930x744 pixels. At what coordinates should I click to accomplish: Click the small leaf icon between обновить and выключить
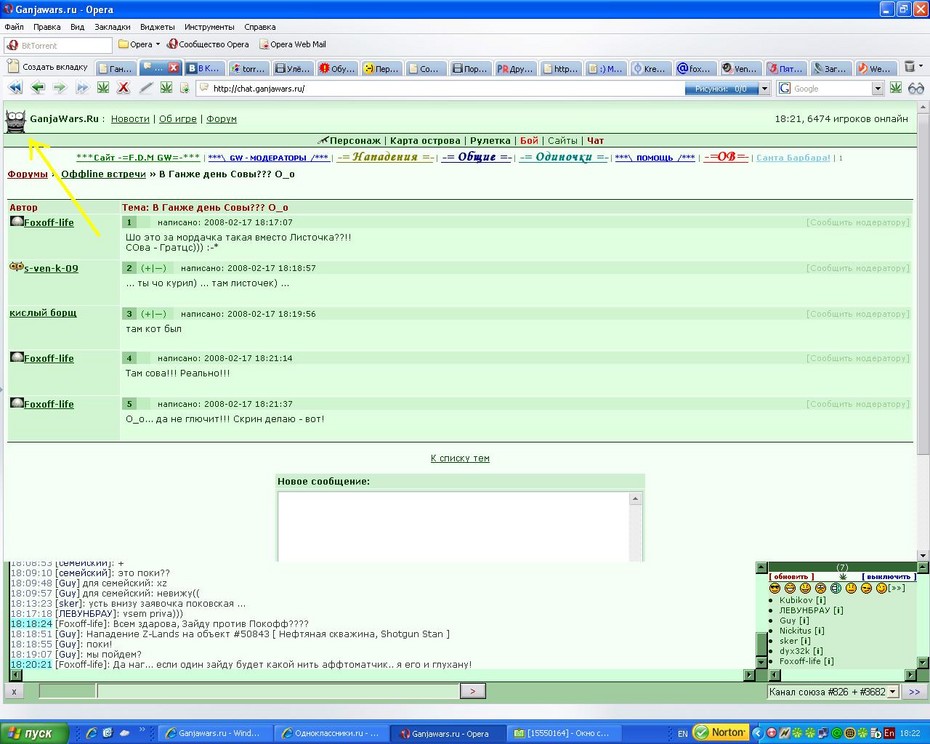[843, 576]
